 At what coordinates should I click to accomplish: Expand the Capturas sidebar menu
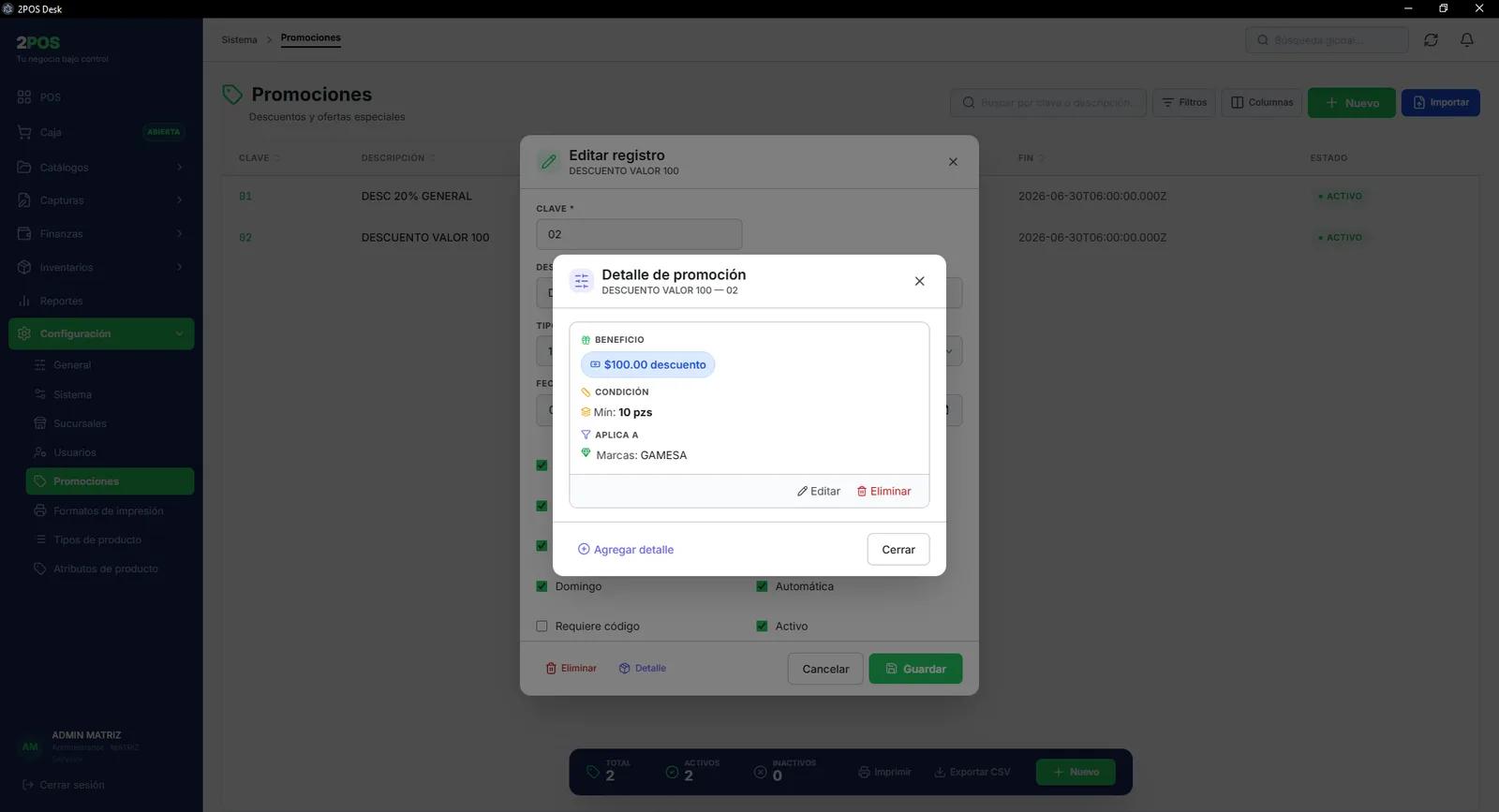[x=101, y=200]
